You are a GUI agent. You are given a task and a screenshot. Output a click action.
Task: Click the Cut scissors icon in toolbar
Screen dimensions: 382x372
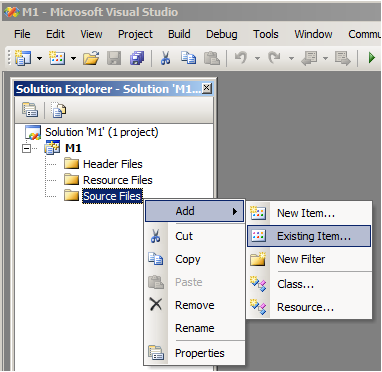pos(165,58)
